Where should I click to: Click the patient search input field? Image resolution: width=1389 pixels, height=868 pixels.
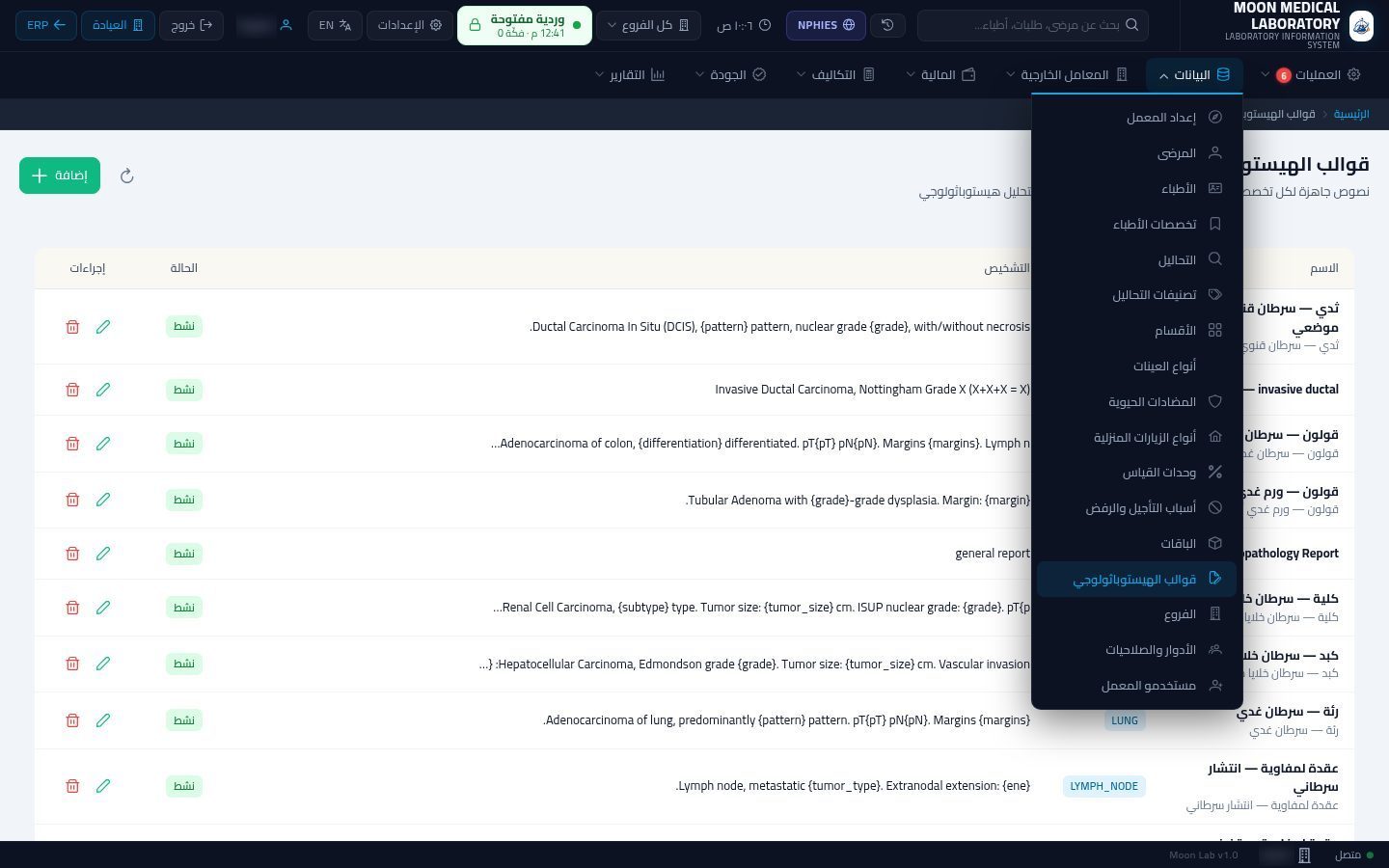coord(1033,25)
